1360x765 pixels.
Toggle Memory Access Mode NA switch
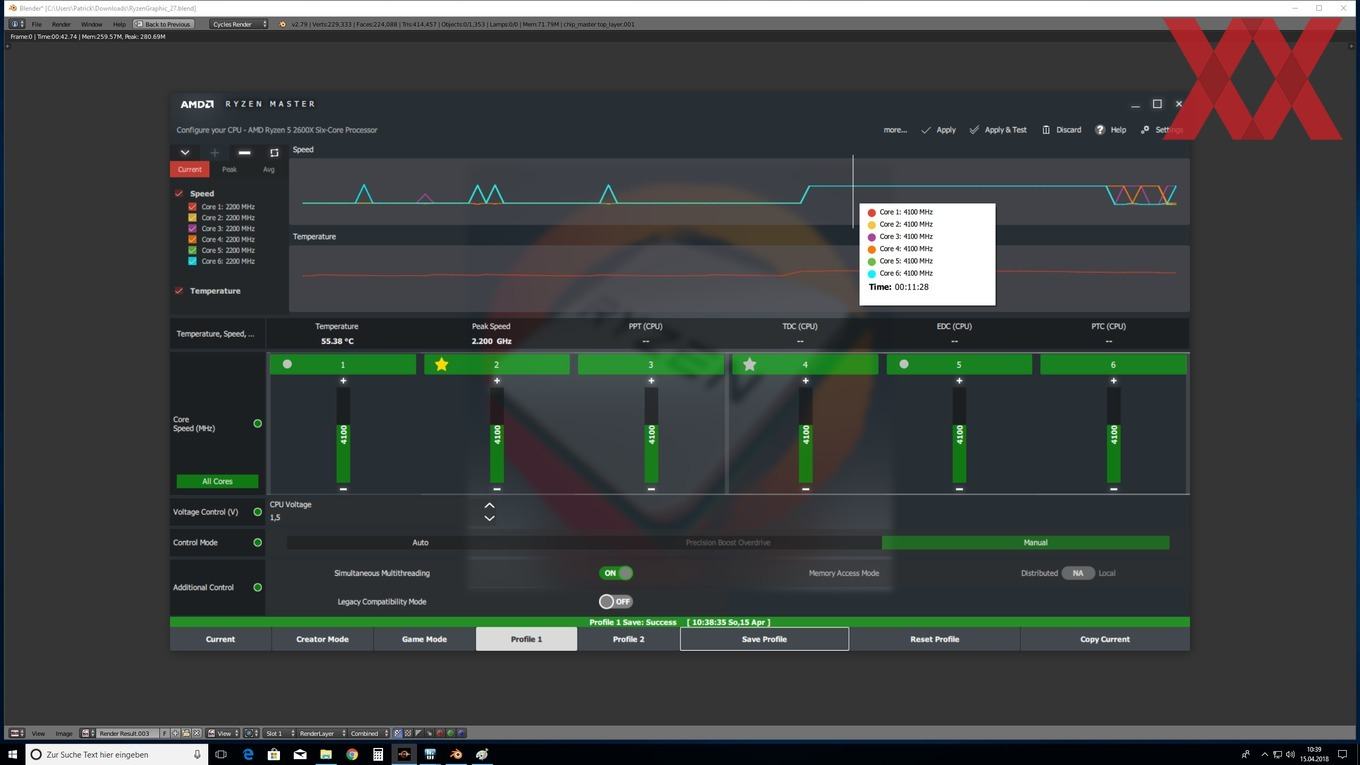tap(1078, 573)
